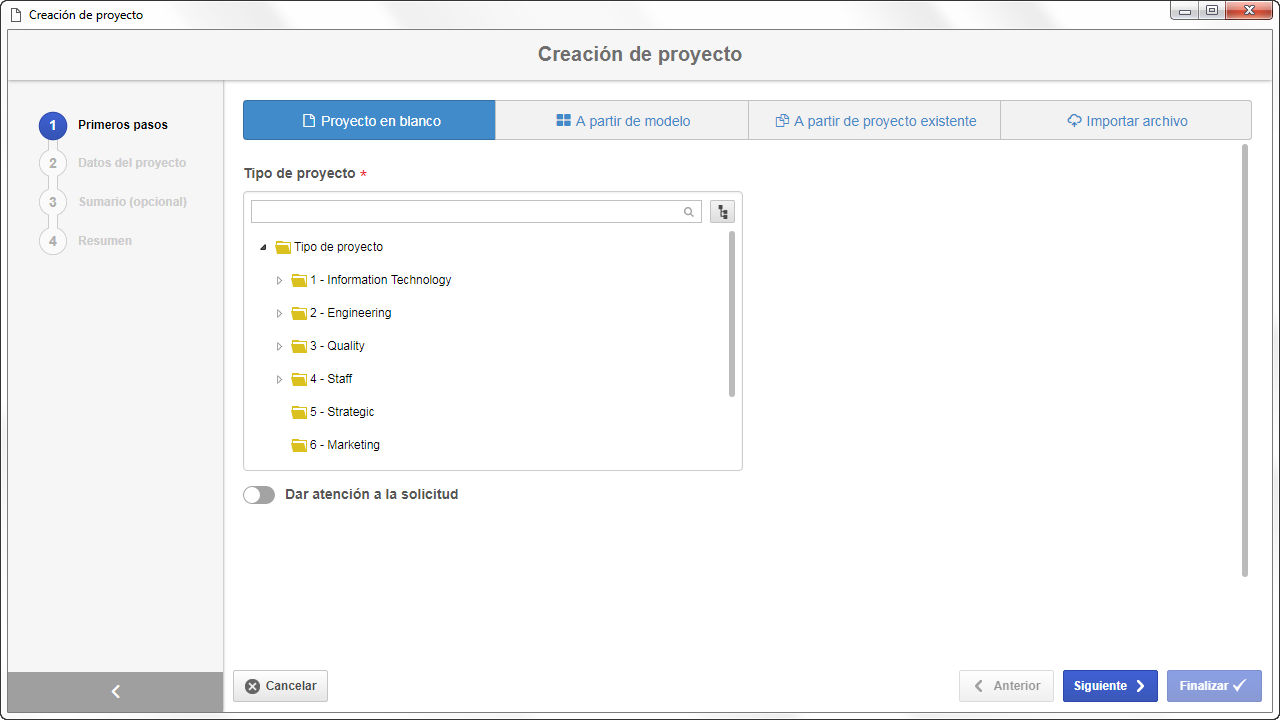This screenshot has width=1280, height=720.
Task: Click the folder icon of Tipo de proyecto root
Action: pos(283,247)
